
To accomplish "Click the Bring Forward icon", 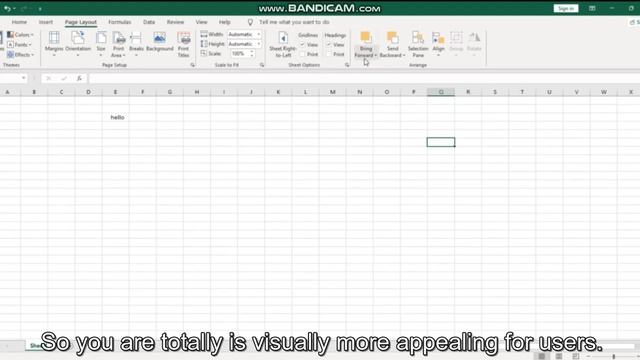I will click(x=366, y=38).
